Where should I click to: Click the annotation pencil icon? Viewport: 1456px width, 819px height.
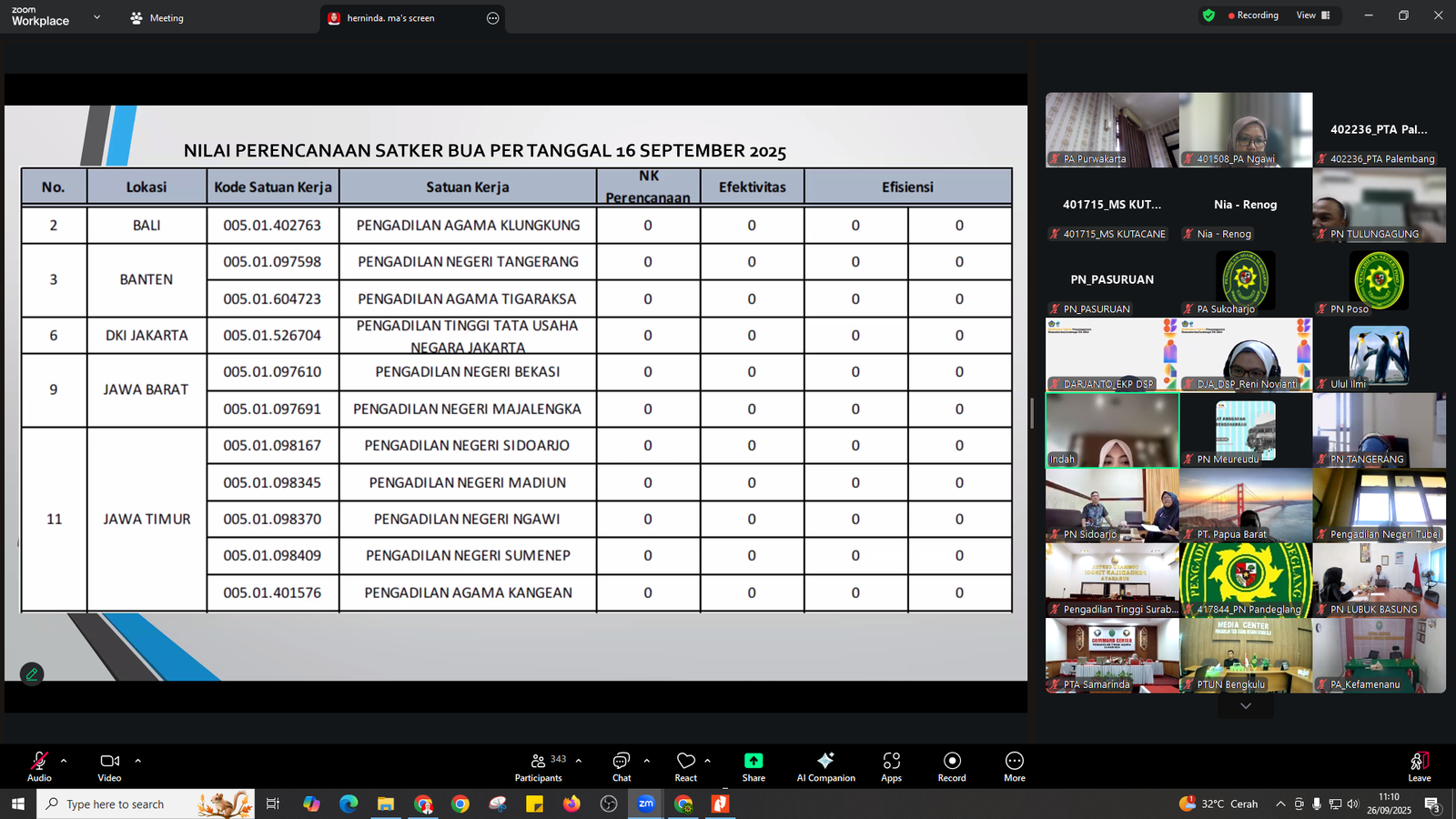tap(32, 674)
